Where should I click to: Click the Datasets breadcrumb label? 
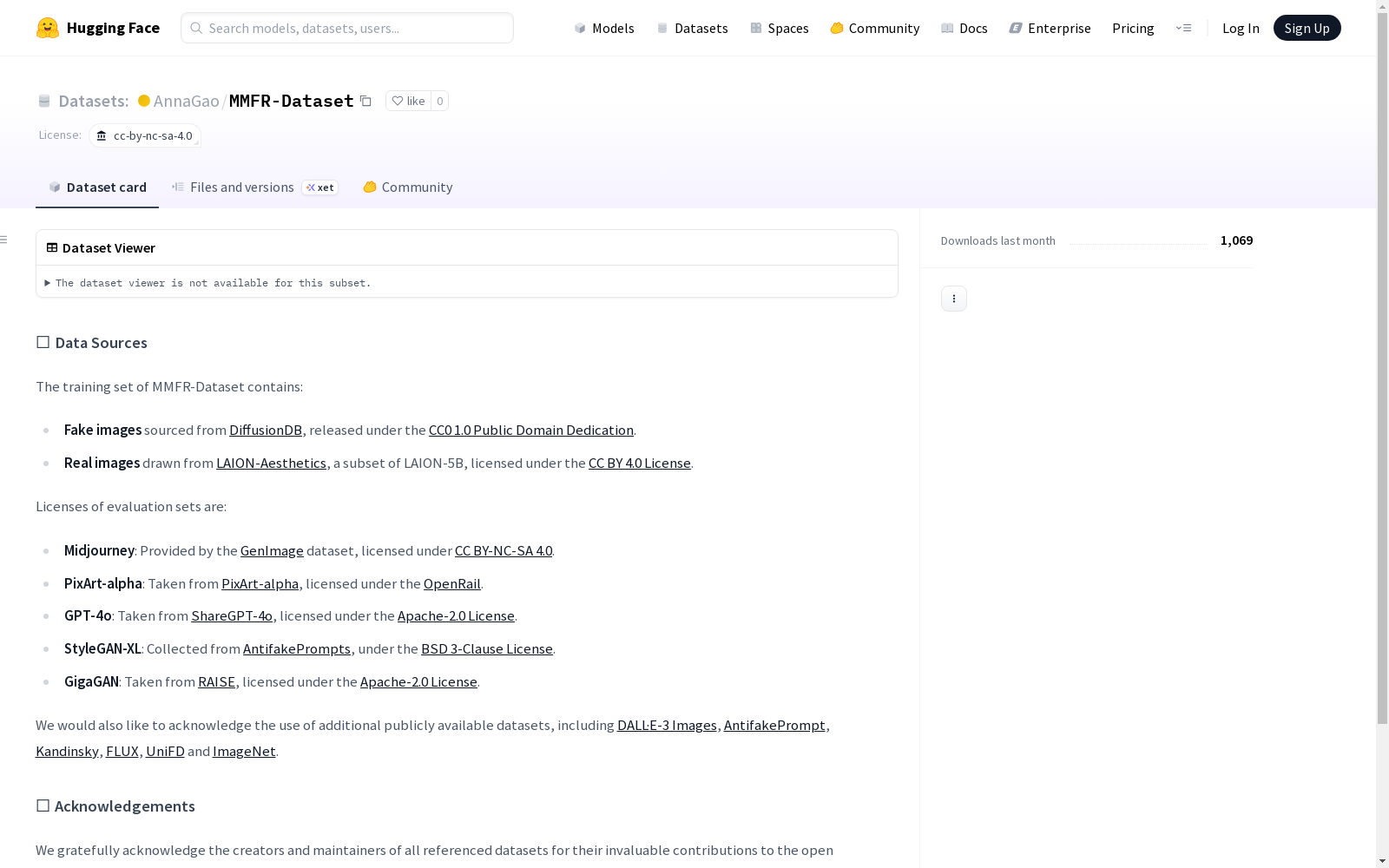94,102
